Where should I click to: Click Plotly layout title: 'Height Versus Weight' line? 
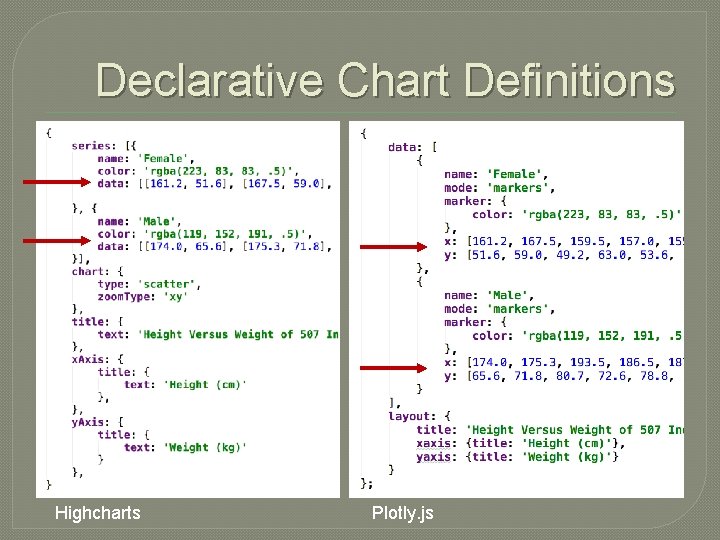(550, 430)
